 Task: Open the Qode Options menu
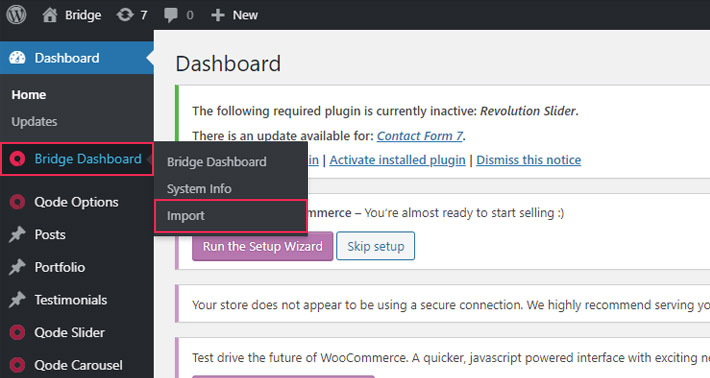(76, 202)
